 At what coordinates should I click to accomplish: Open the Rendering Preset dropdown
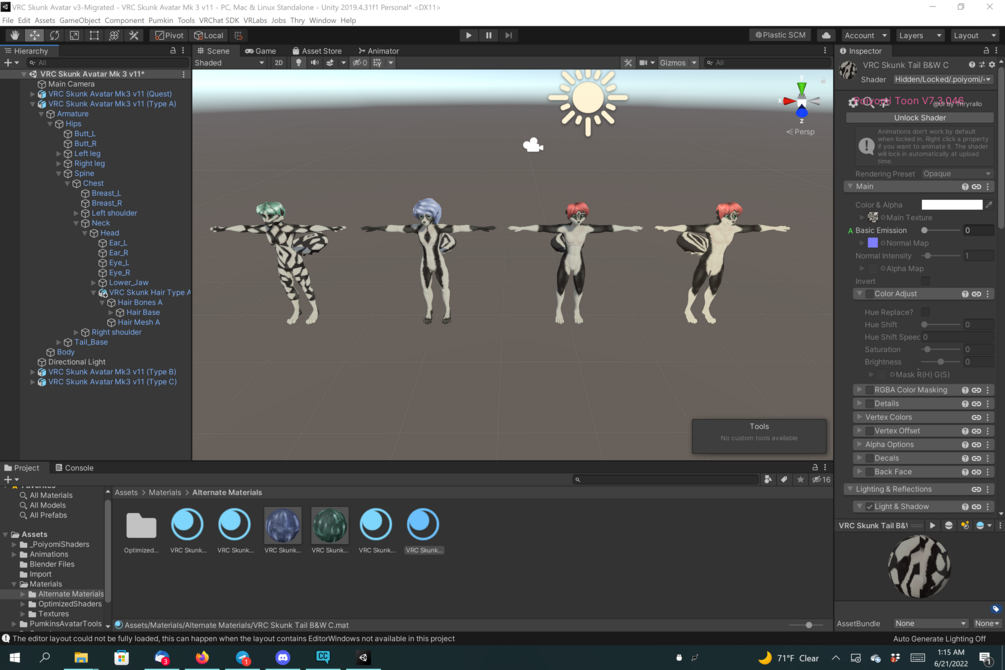coord(958,174)
